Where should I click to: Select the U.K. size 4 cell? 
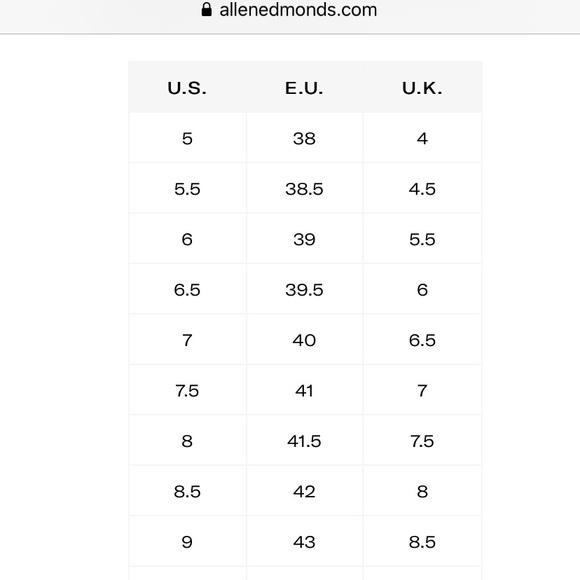click(x=422, y=138)
